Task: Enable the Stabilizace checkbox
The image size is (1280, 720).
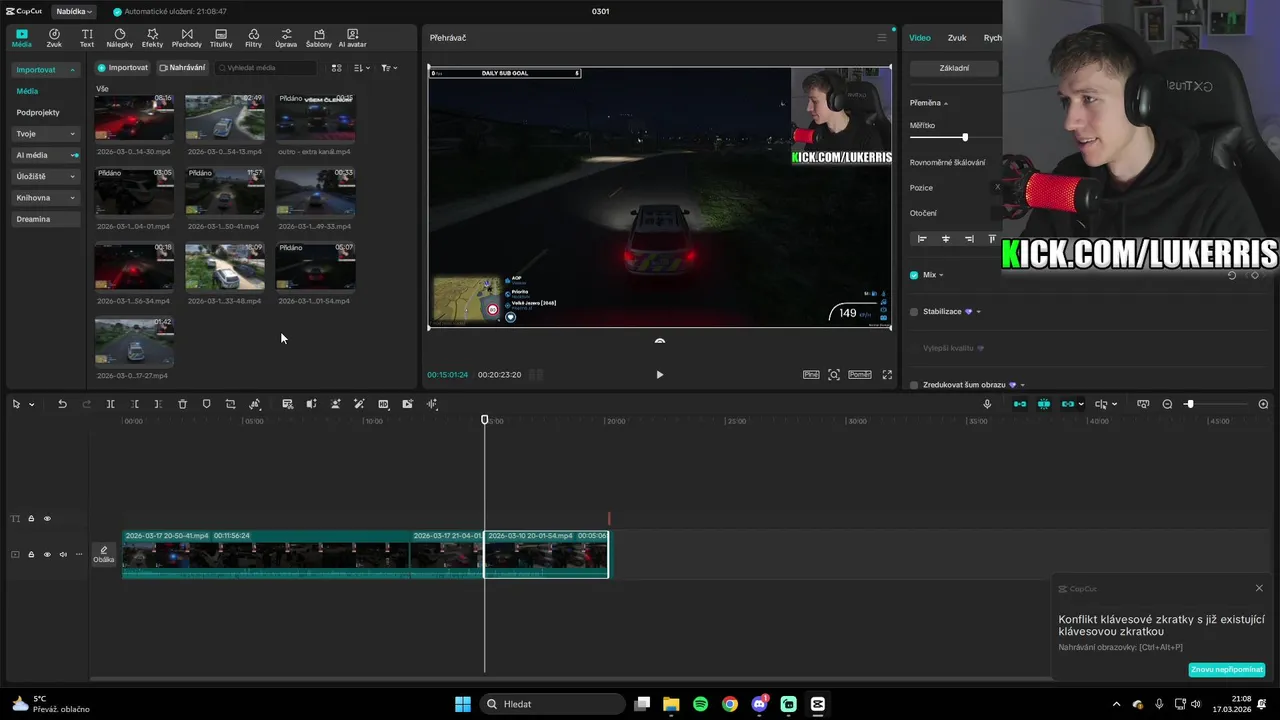Action: click(914, 312)
